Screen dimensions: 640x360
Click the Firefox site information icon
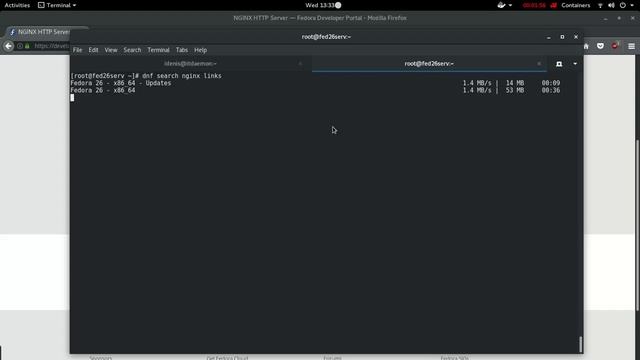coord(20,46)
